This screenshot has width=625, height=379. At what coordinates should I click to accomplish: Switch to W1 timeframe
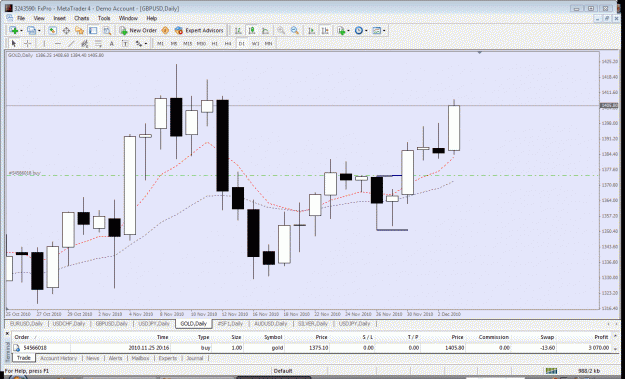[256, 44]
